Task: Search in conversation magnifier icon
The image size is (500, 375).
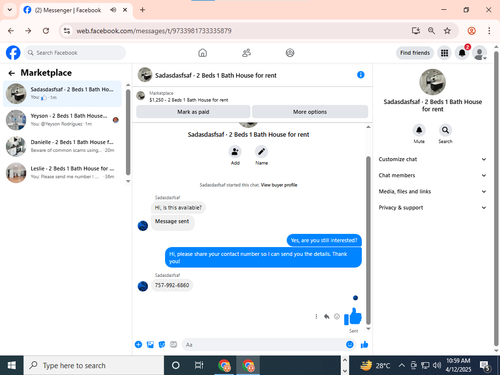Action: 445,130
